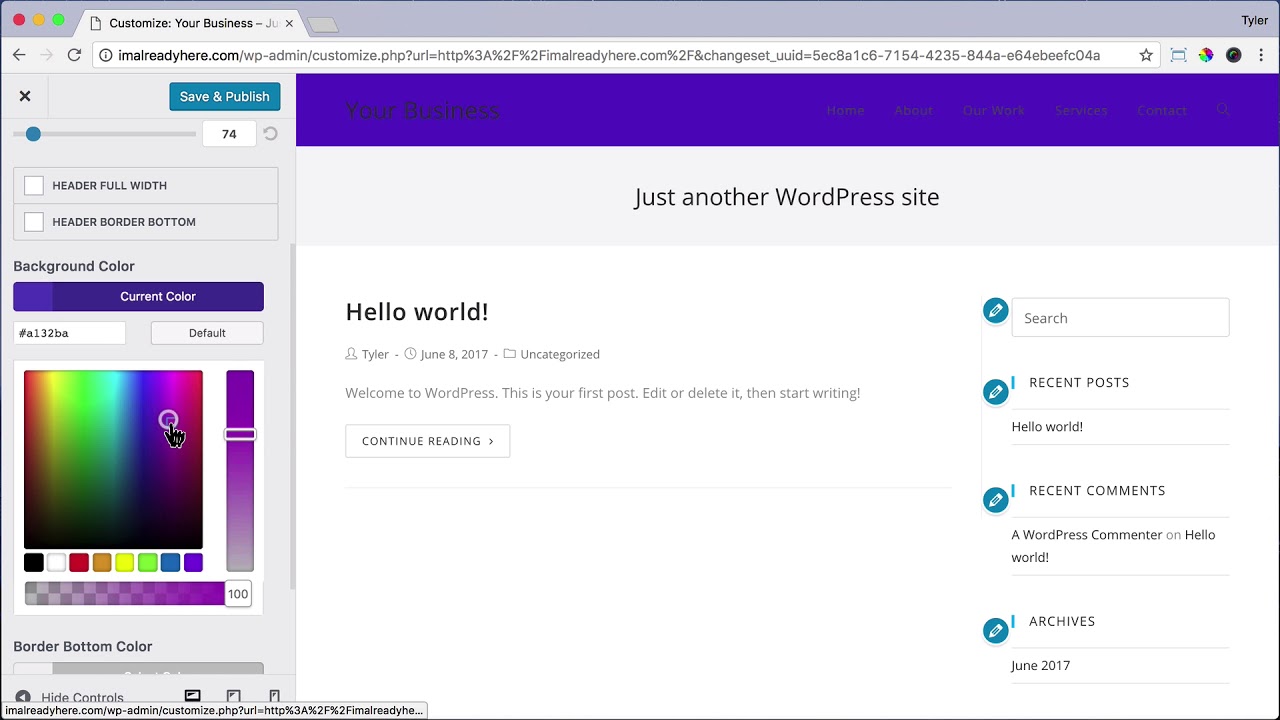Click the edit pencil beside Search widget

995,311
